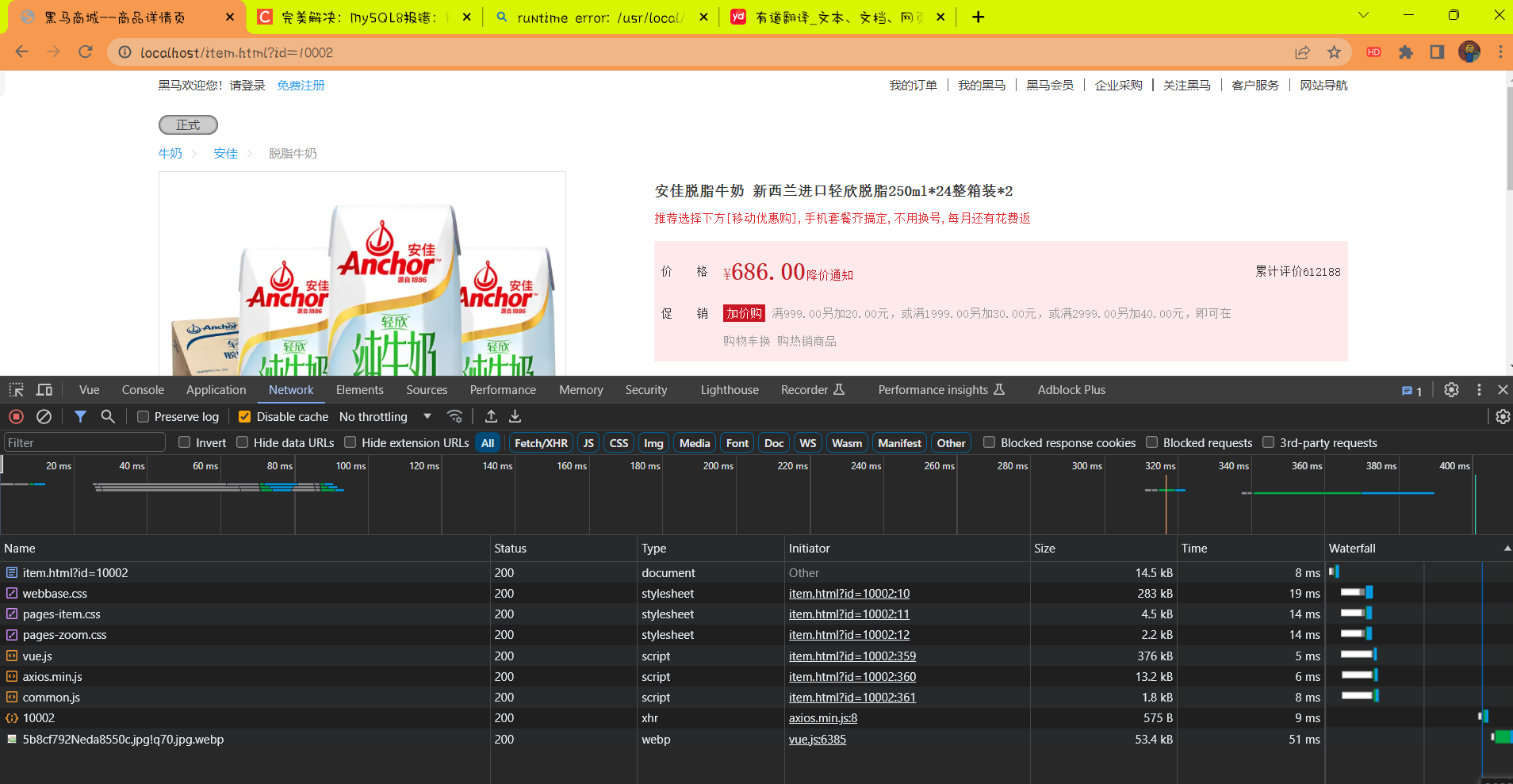This screenshot has width=1513, height=784.
Task: Check the 3rd-party requests checkbox
Action: (1269, 442)
